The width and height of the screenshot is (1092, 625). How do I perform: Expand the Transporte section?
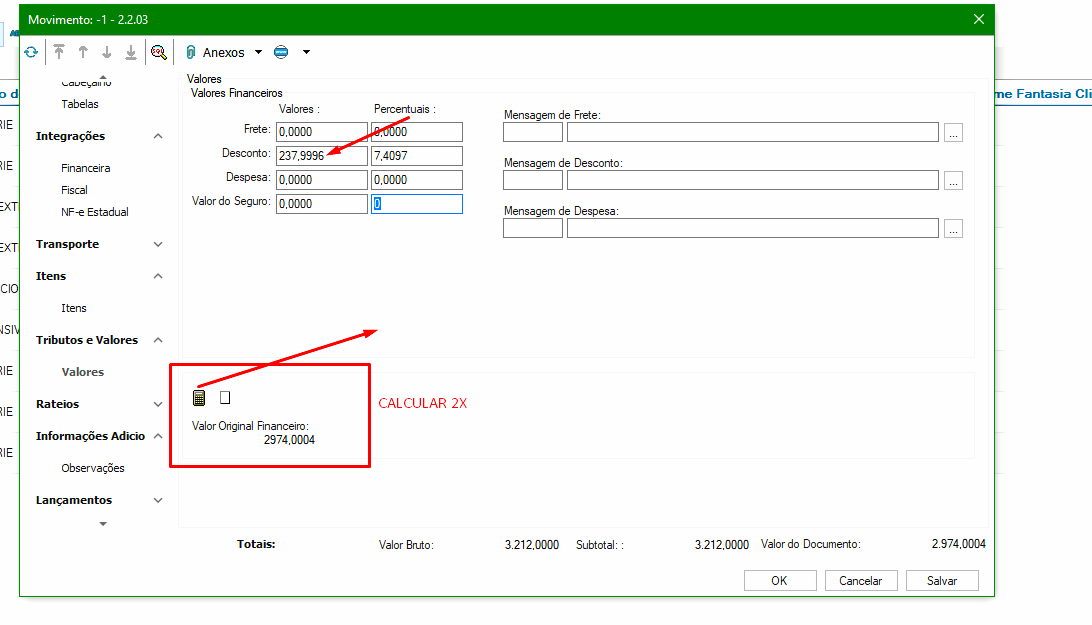[x=158, y=244]
